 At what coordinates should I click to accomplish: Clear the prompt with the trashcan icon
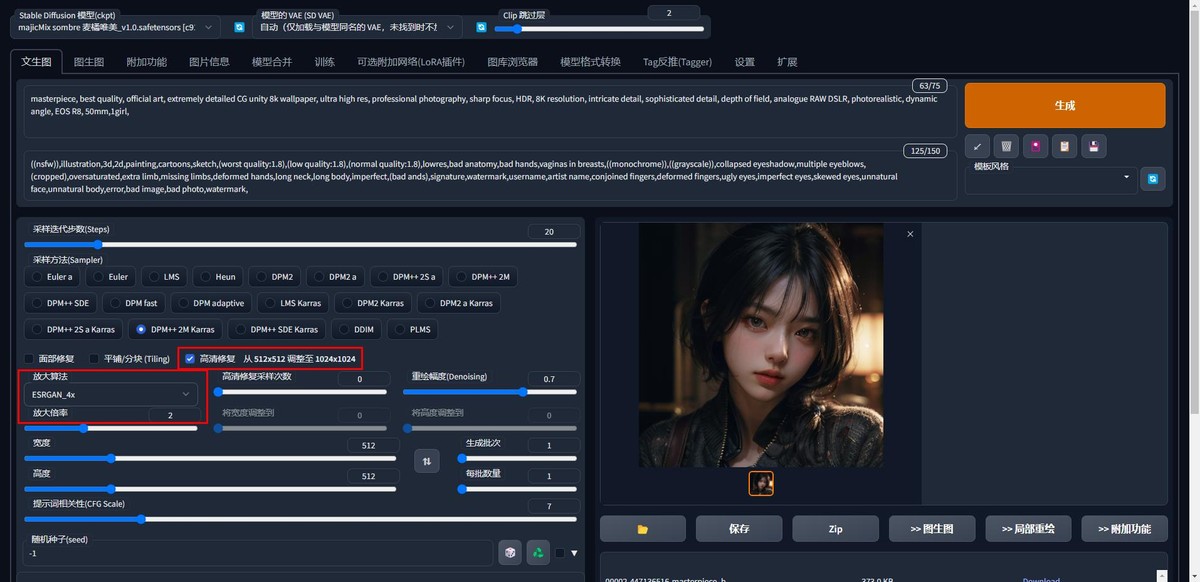click(x=1006, y=146)
